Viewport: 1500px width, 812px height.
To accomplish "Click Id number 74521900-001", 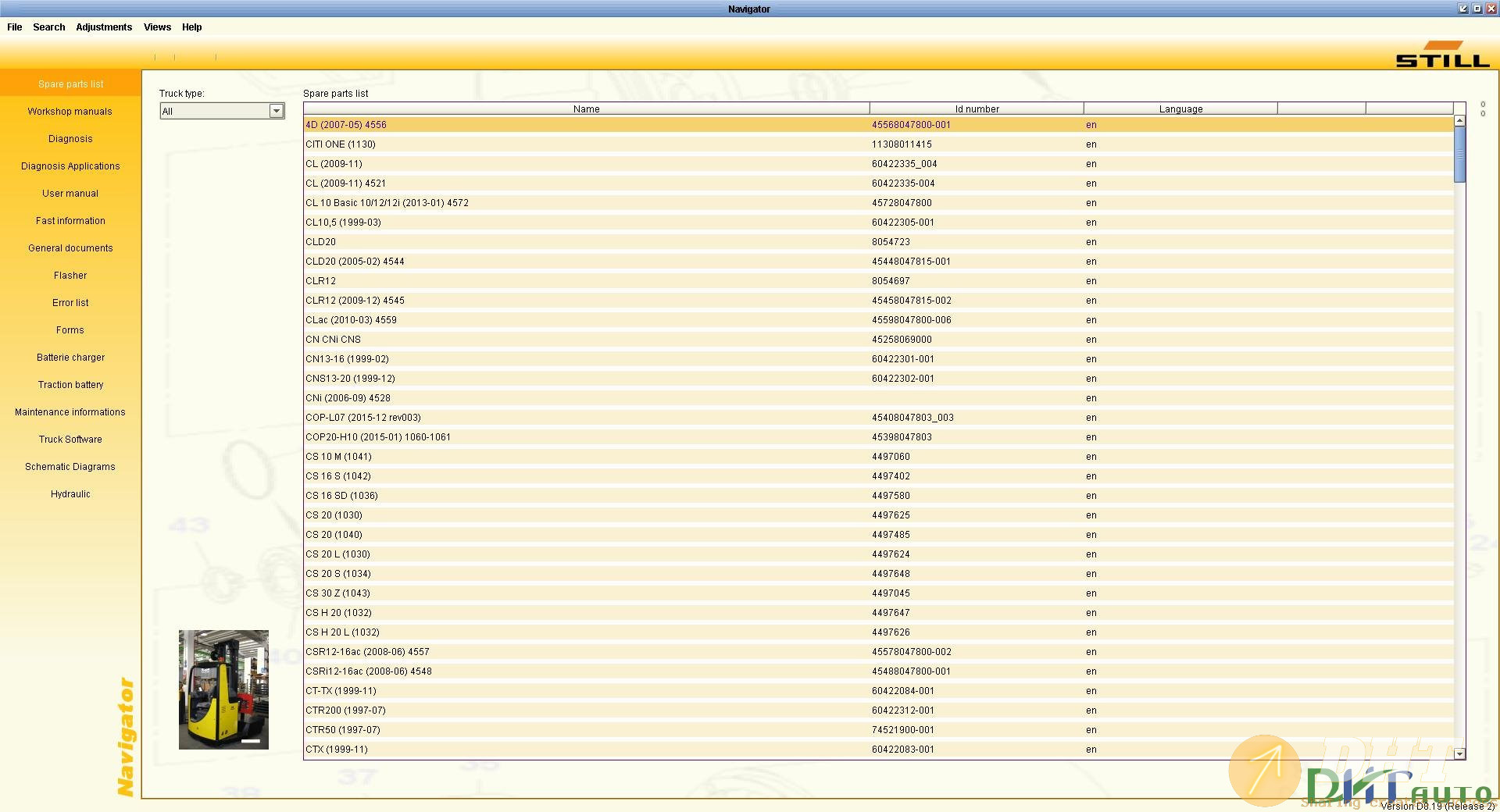I will click(x=903, y=730).
